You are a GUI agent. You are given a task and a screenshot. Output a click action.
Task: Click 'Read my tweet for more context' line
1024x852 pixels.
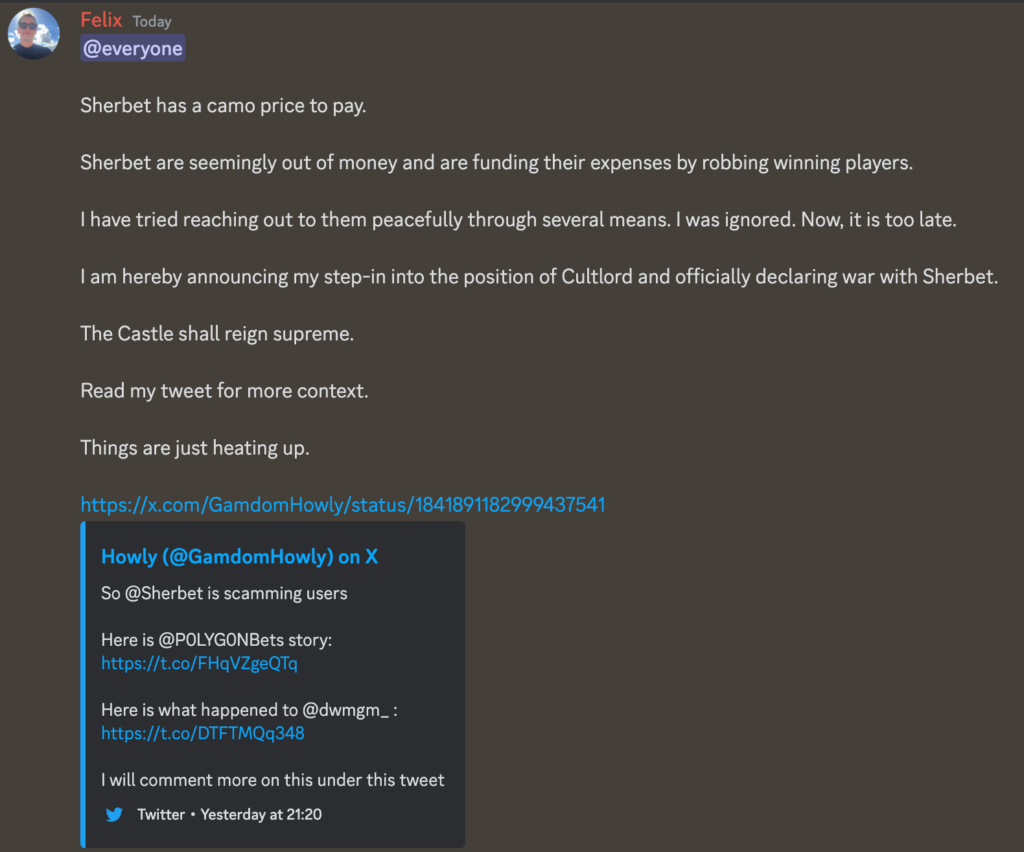click(224, 391)
